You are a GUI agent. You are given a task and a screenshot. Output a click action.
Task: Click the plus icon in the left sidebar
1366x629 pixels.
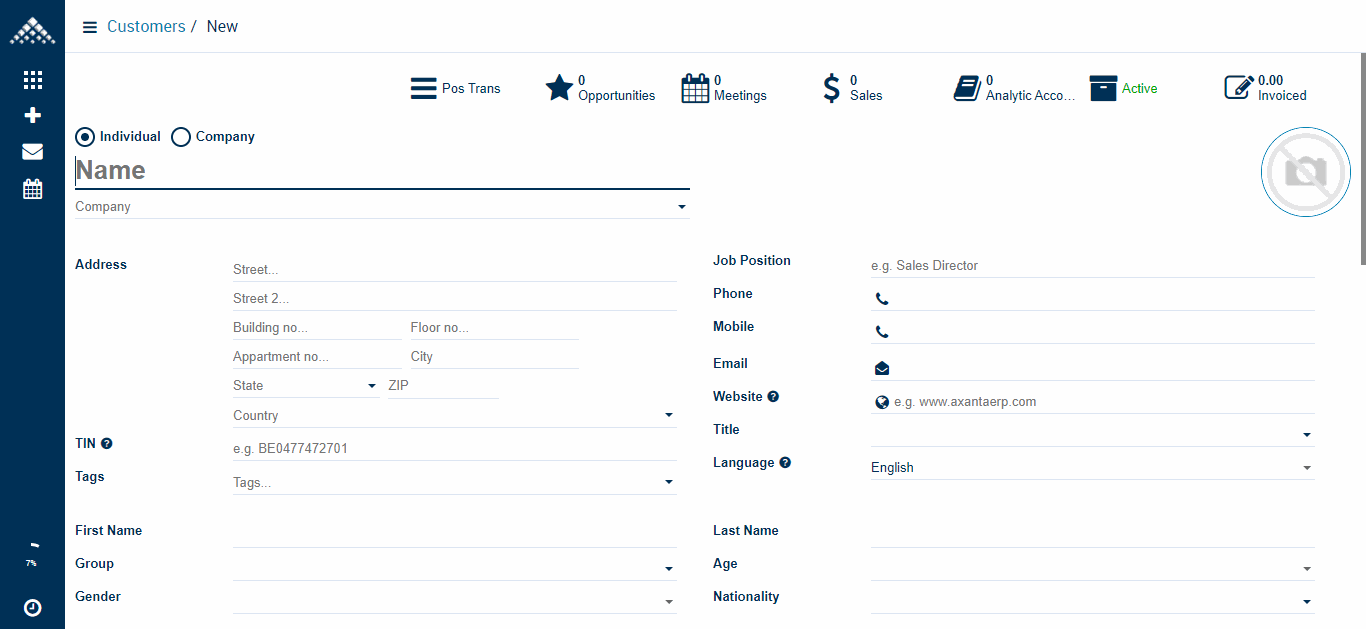(x=32, y=115)
